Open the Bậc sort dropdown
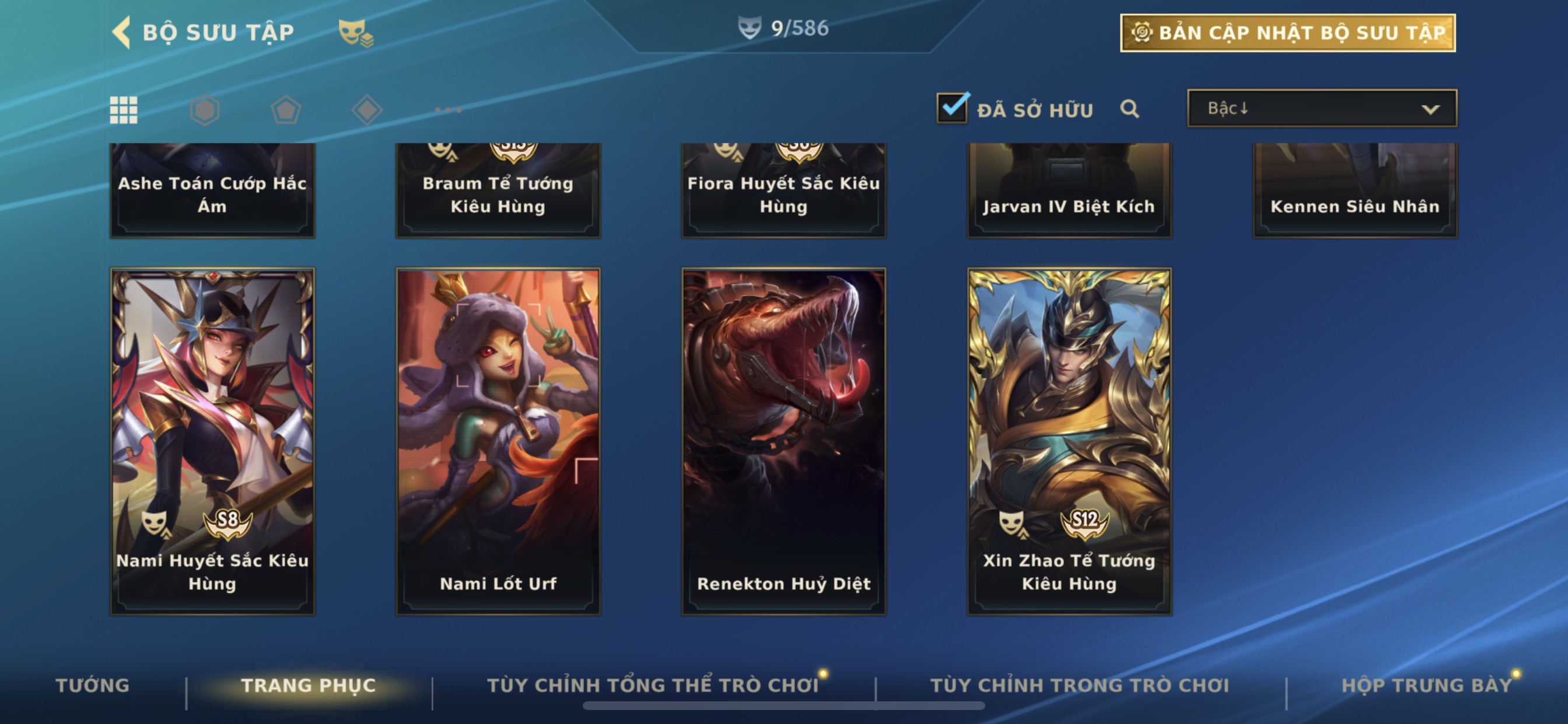 [1322, 108]
